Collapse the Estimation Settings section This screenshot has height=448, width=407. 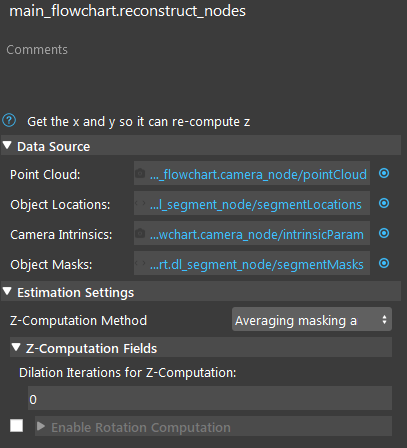tap(7, 291)
